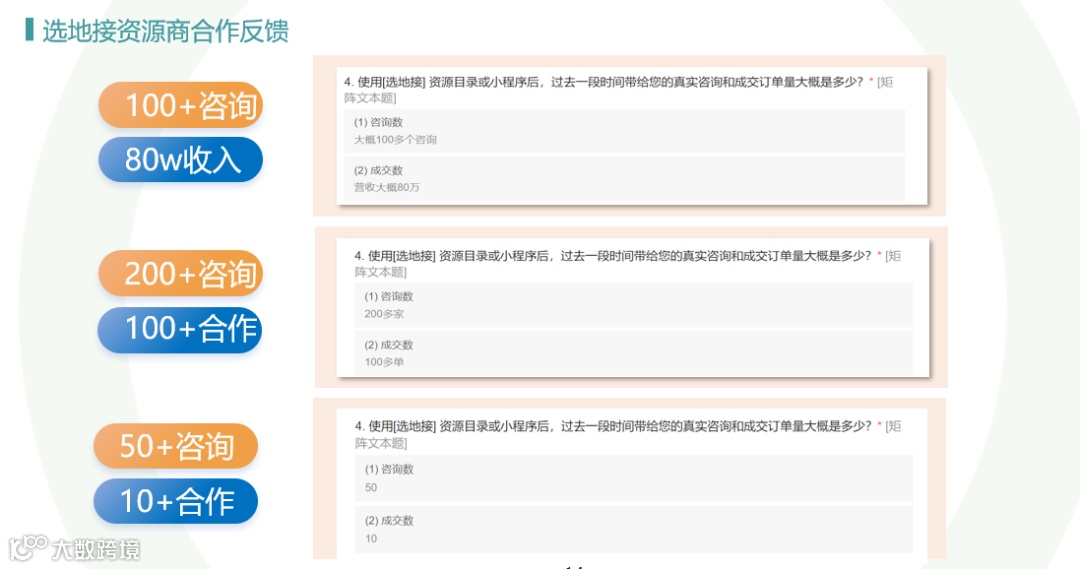Click the answer field 200多家

tap(384, 314)
